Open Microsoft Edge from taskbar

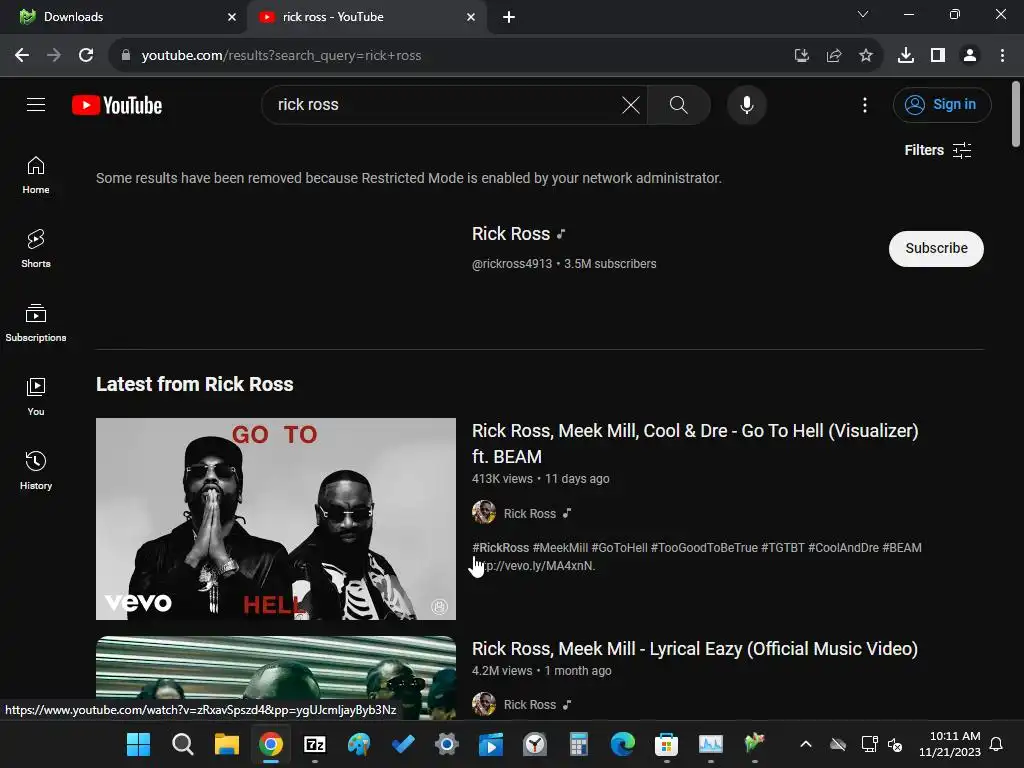pyautogui.click(x=622, y=744)
